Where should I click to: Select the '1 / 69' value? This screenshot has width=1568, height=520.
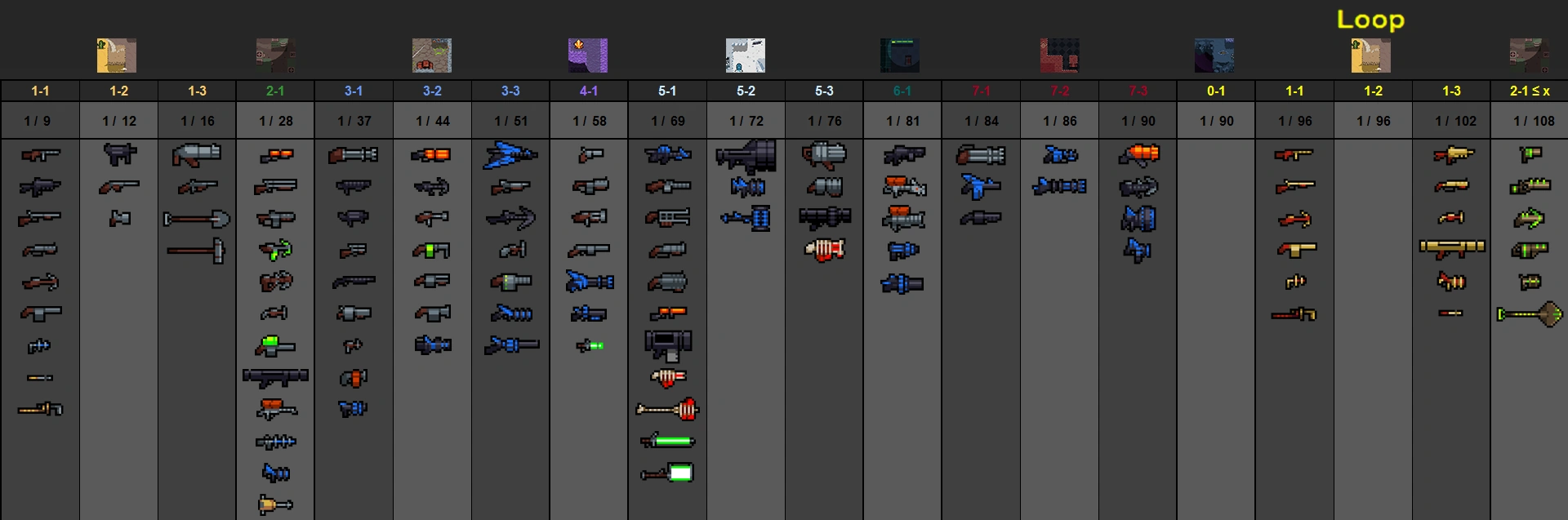click(668, 121)
